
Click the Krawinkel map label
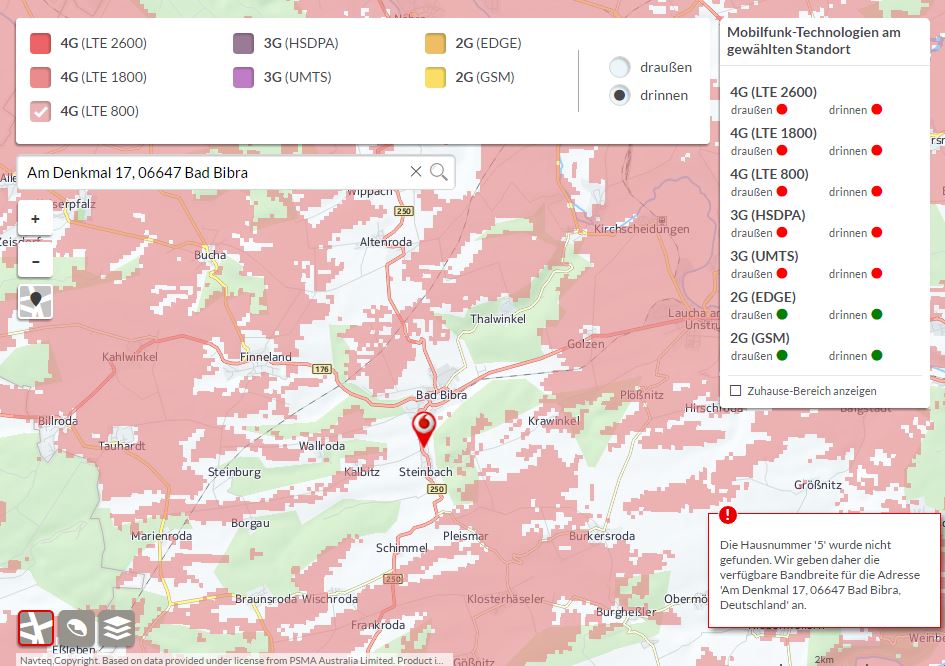click(553, 421)
